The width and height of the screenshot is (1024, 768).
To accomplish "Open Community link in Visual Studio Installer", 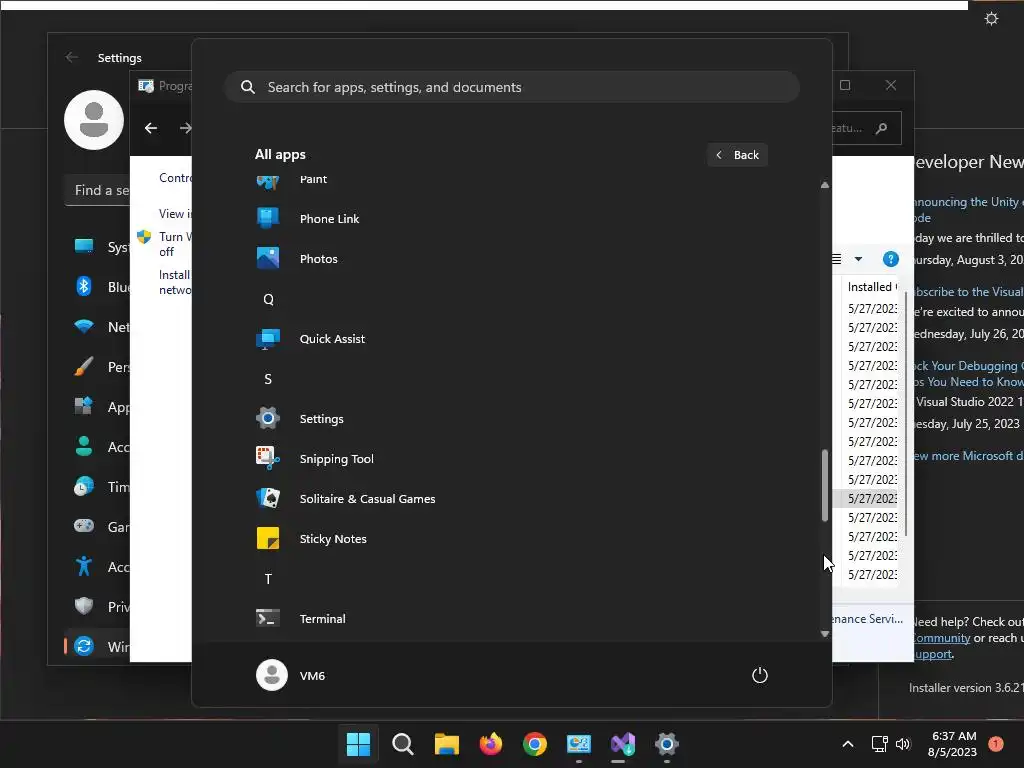I will click(942, 638).
